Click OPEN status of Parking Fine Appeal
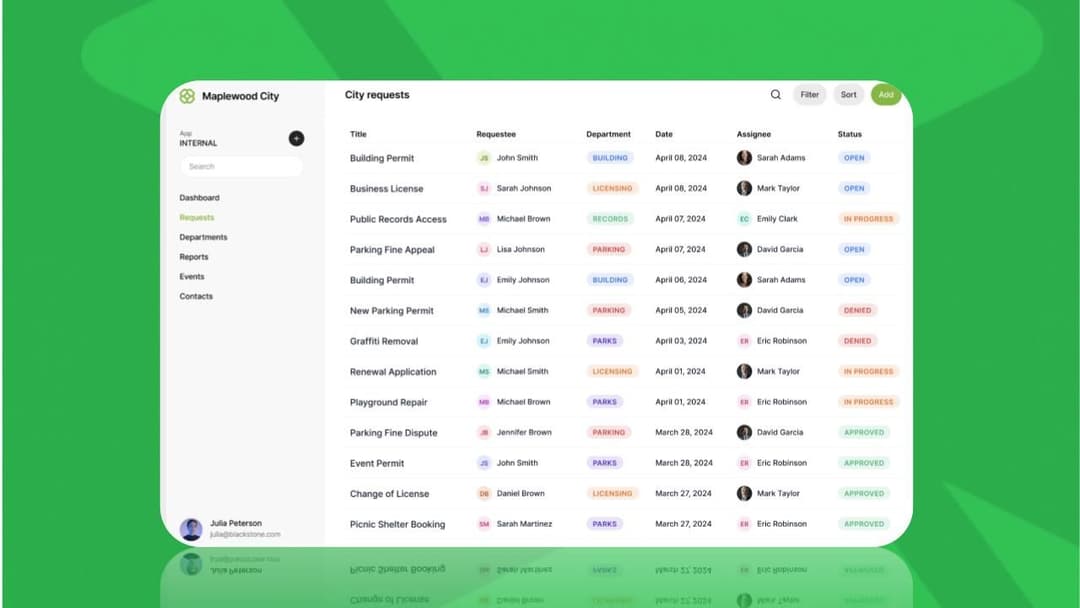Viewport: 1080px width, 608px height. tap(854, 249)
